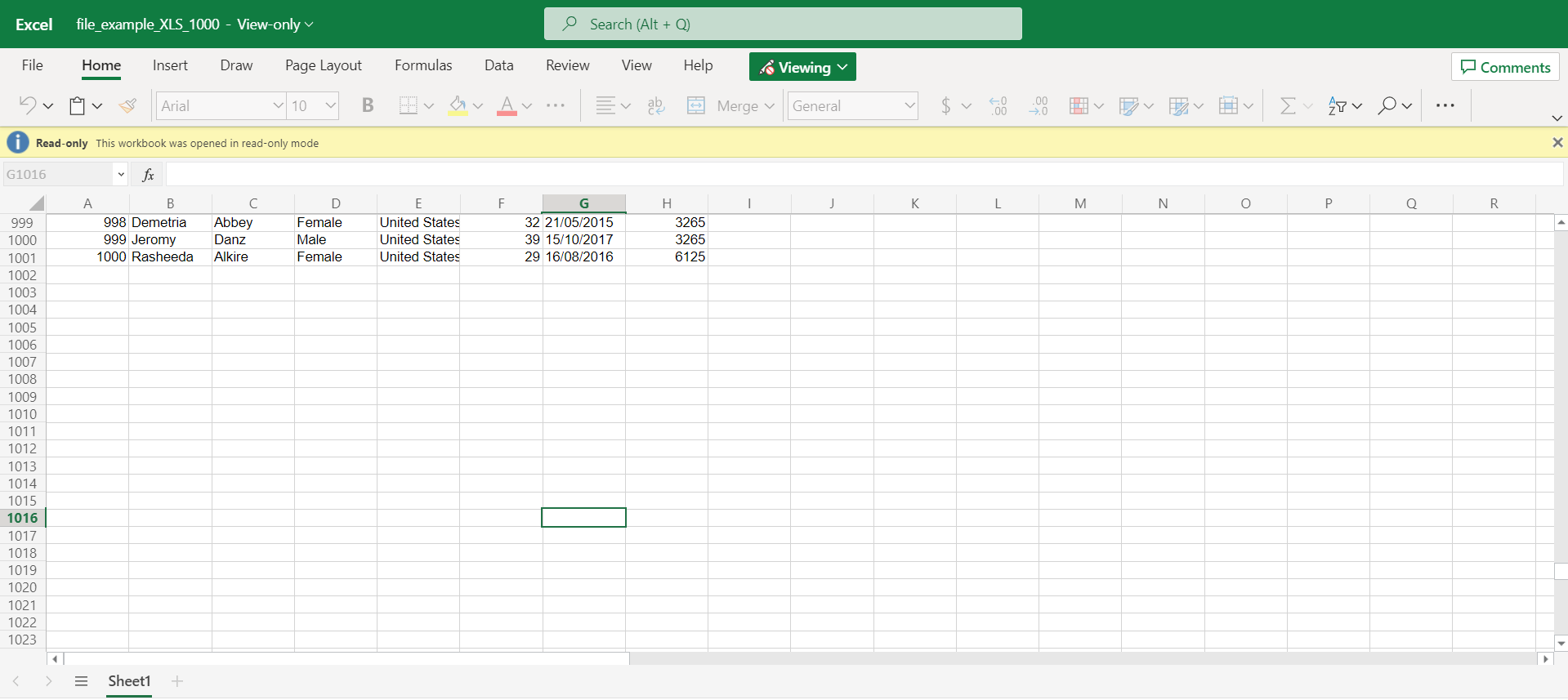
Task: Toggle Wrap Text icon
Action: [x=655, y=105]
